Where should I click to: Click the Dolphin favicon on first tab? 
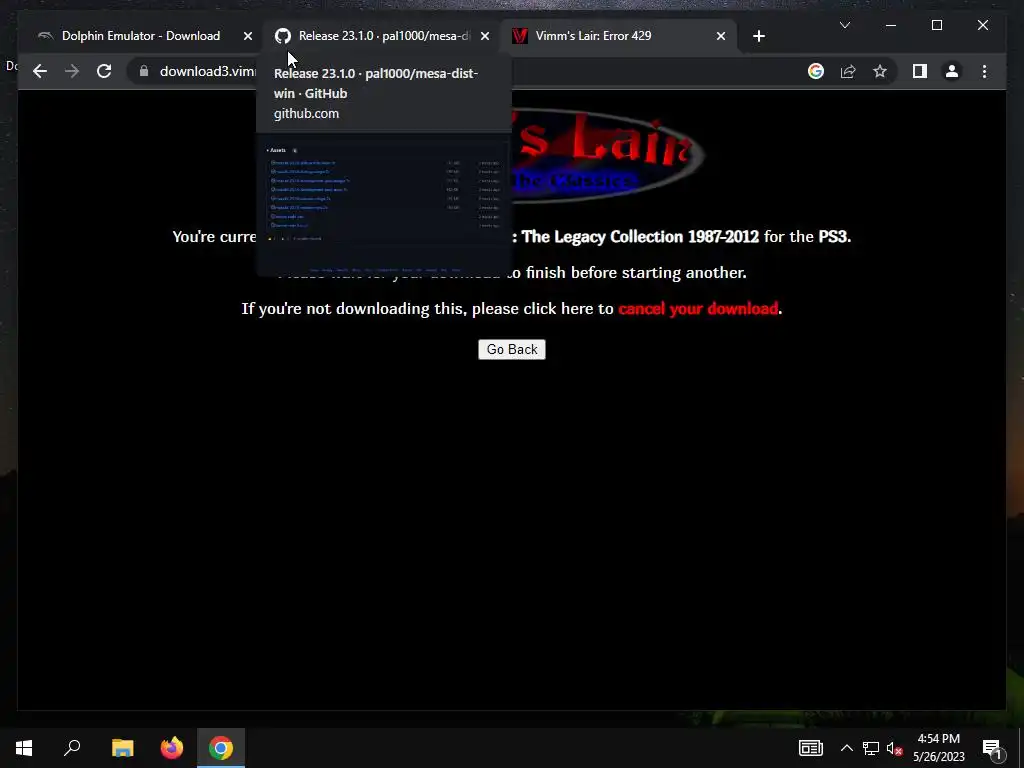point(45,36)
